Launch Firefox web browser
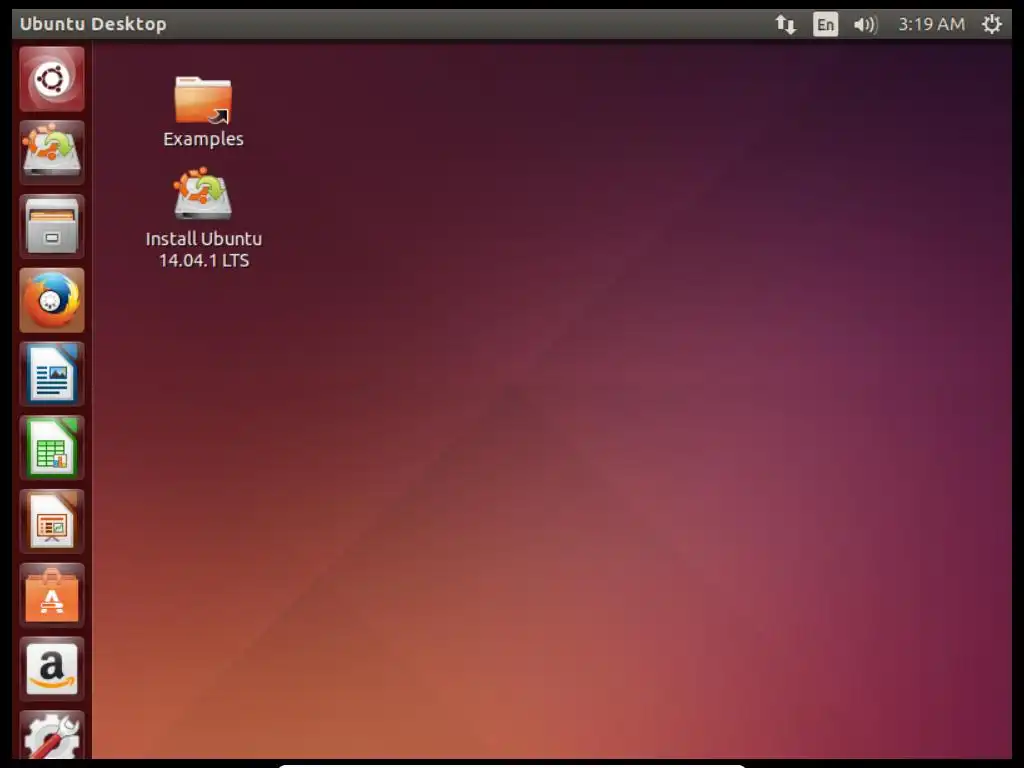 [x=52, y=300]
